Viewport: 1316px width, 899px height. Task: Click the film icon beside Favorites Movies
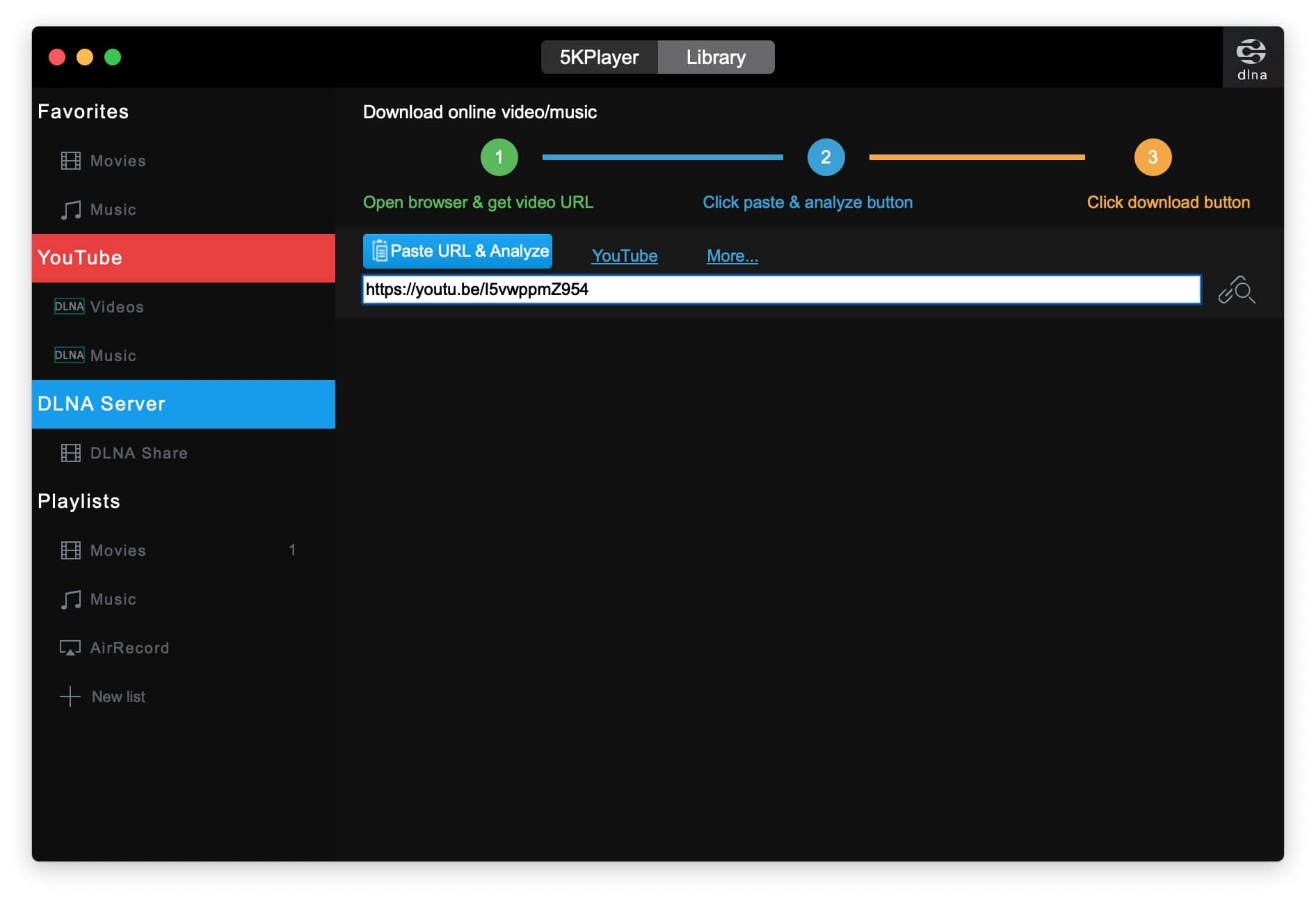click(x=70, y=161)
